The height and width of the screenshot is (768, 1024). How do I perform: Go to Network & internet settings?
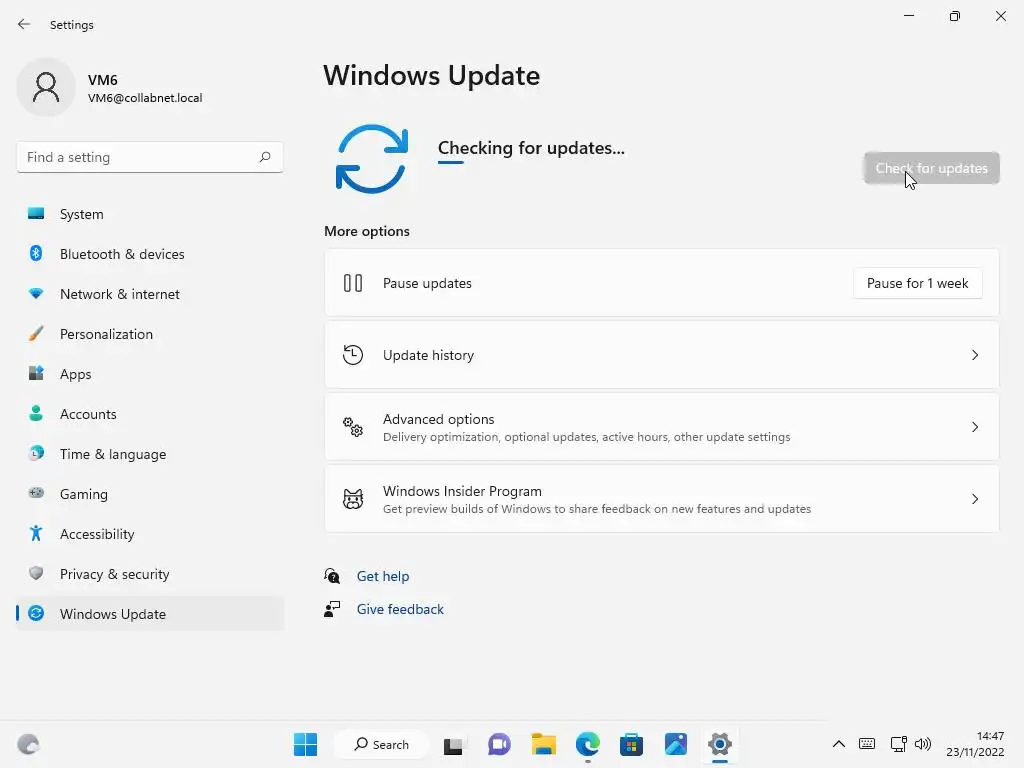[x=150, y=294]
